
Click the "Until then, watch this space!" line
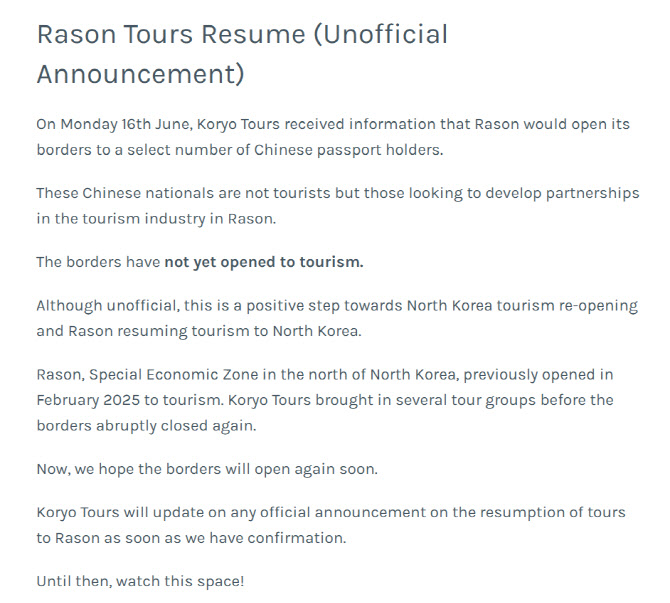139,581
